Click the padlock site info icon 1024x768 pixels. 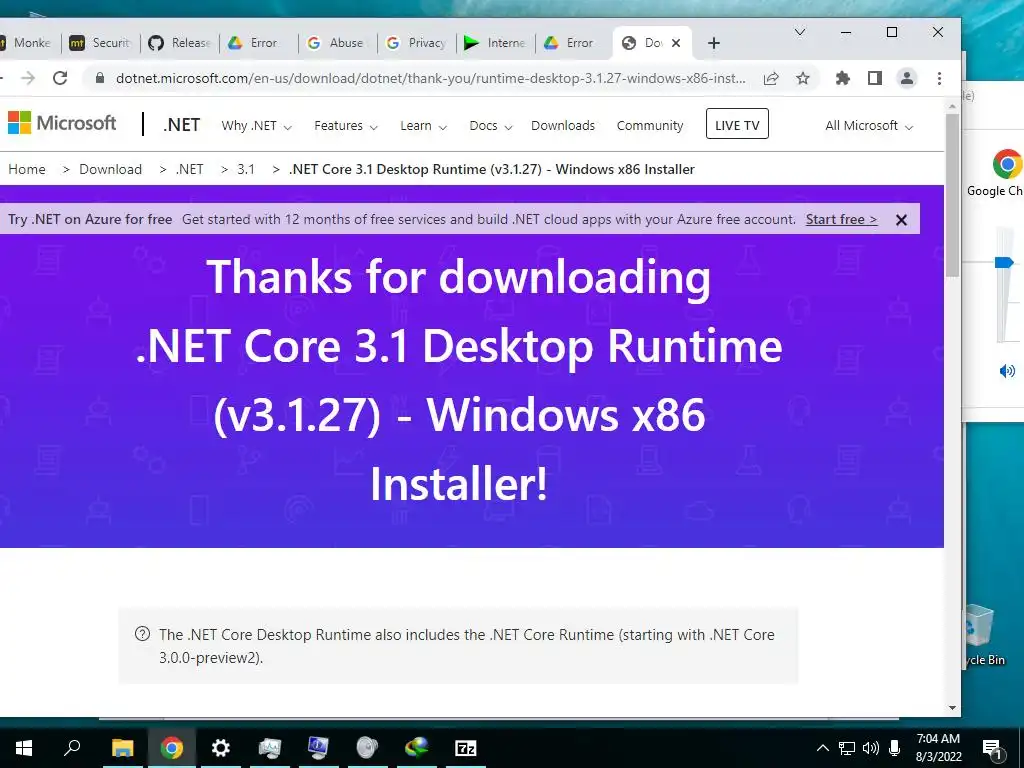(99, 78)
